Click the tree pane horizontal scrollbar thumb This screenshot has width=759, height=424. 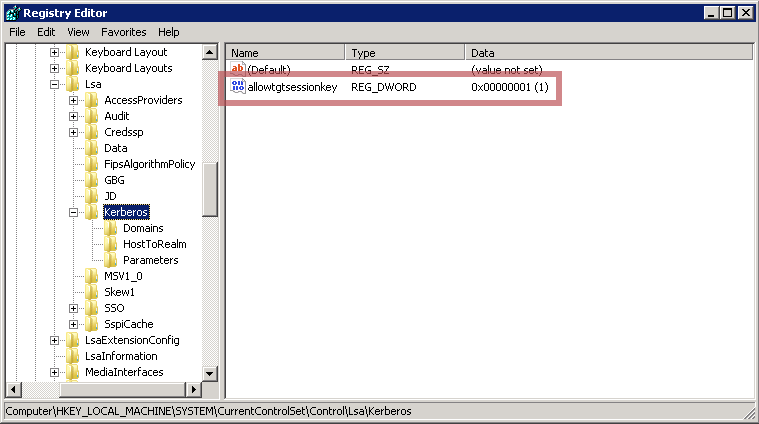[122, 389]
